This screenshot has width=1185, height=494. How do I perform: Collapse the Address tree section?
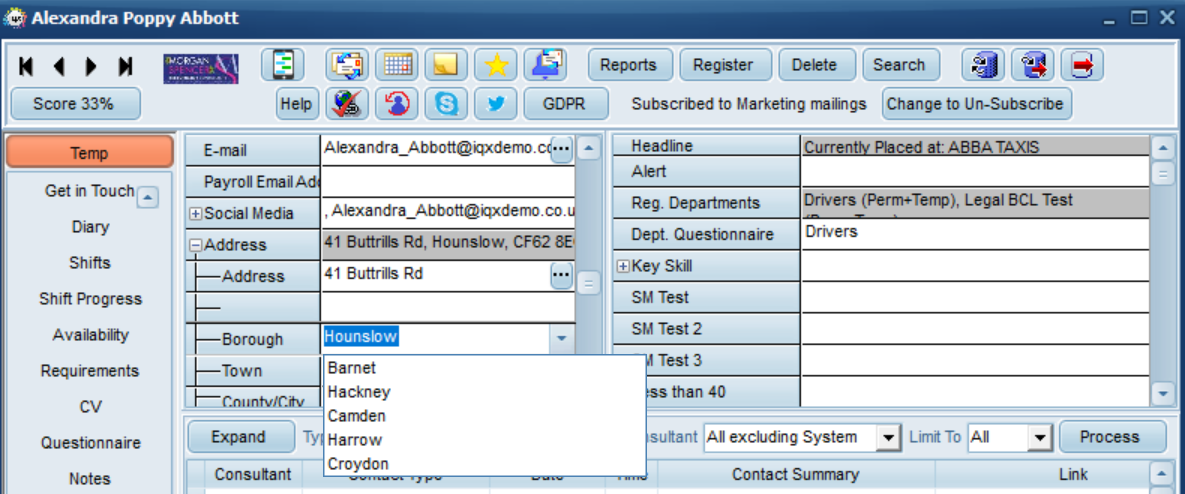[196, 245]
